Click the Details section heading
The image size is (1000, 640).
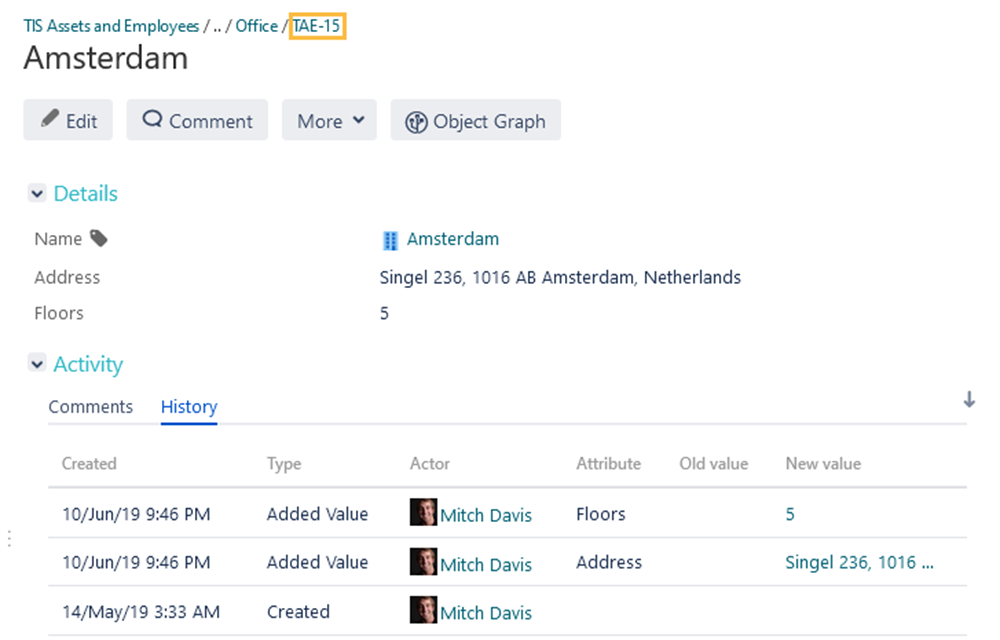tap(85, 193)
